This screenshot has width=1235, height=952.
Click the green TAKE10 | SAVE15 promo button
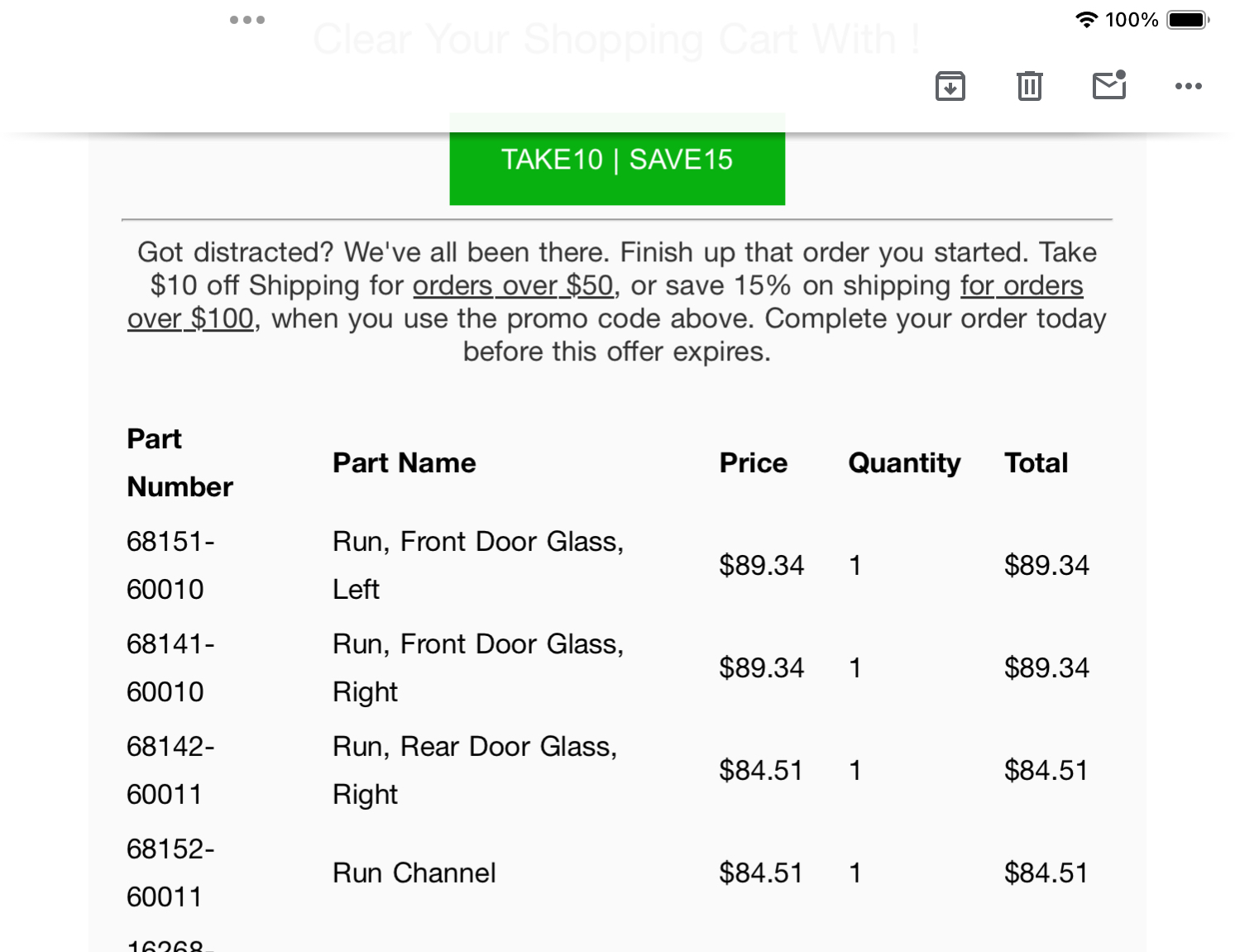coord(617,160)
